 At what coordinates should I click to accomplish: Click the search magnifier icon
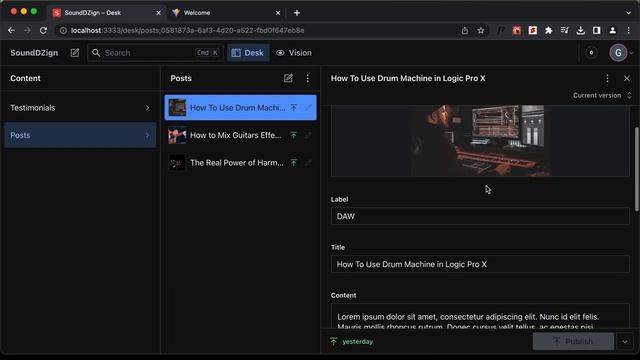[96, 53]
